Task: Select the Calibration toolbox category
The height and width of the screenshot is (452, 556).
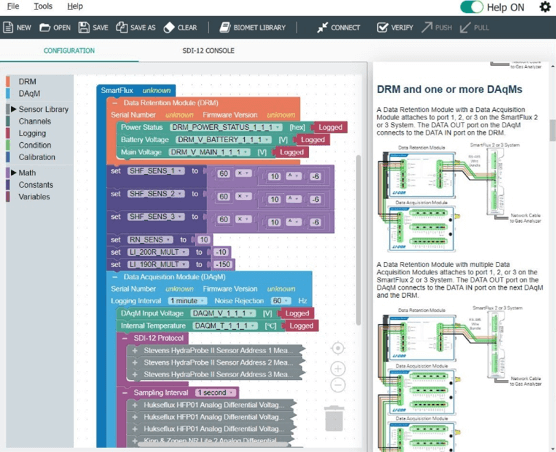Action: tap(37, 157)
